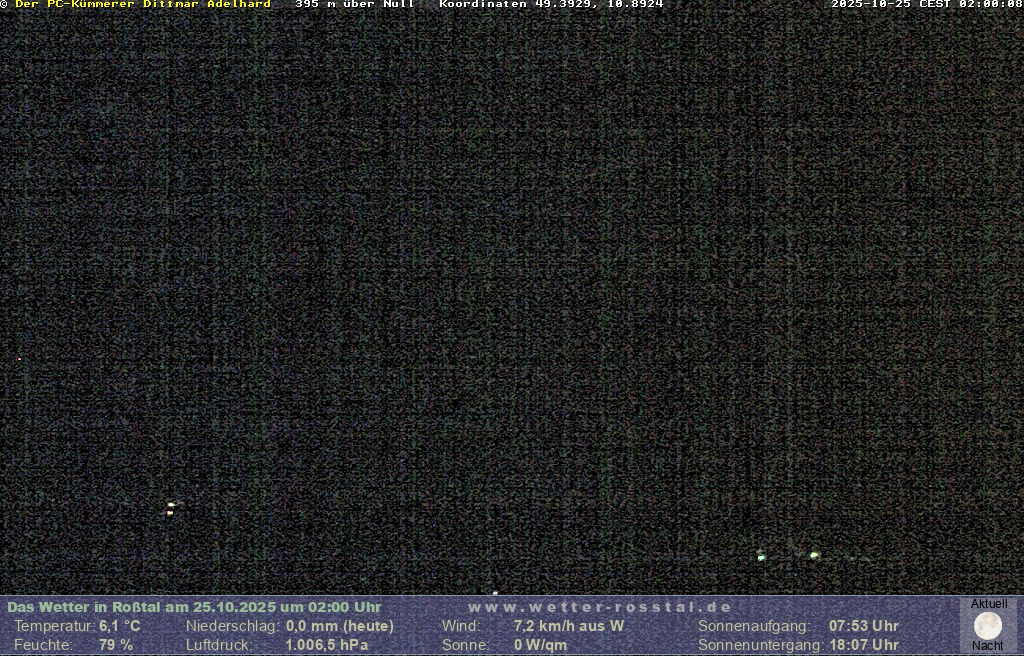1024x656 pixels.
Task: Click the Sonnenuntergang time 18:07 Uhr
Action: click(x=863, y=645)
